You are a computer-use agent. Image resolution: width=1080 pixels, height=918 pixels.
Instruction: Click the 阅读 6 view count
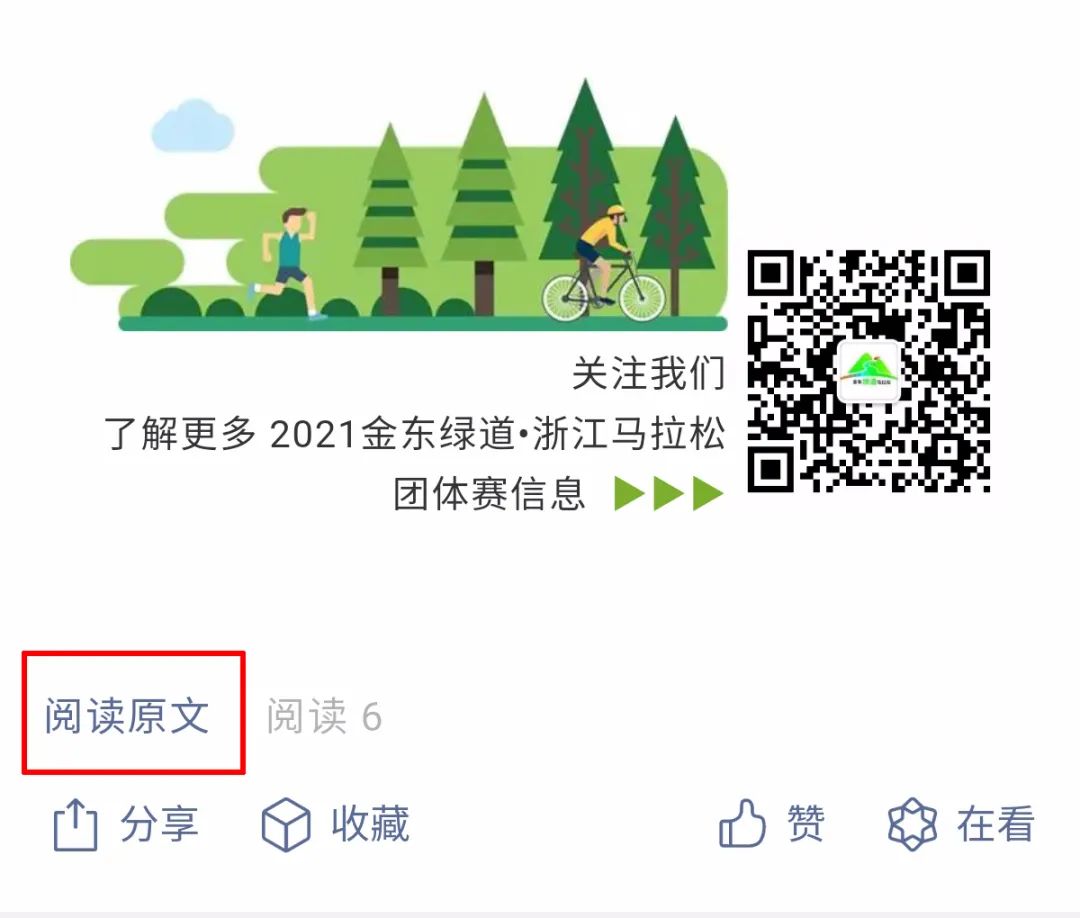pyautogui.click(x=324, y=716)
